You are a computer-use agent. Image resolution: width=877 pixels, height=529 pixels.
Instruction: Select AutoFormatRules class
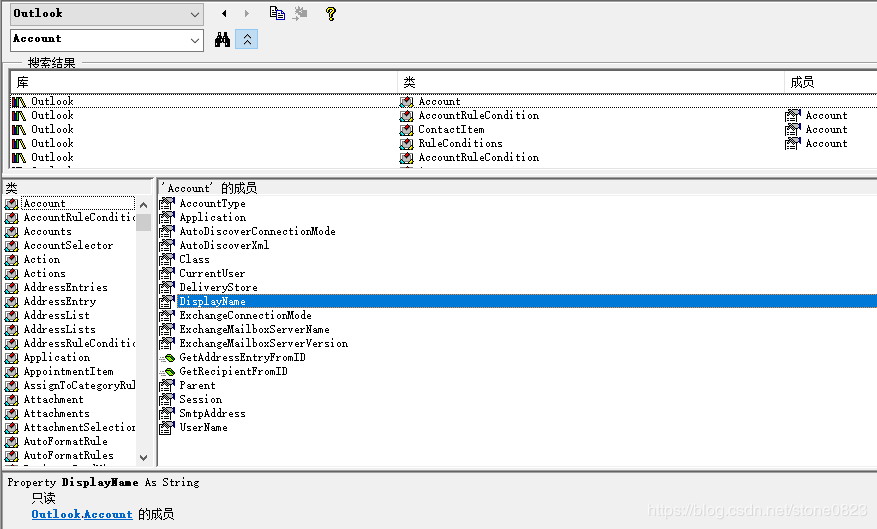(x=68, y=455)
